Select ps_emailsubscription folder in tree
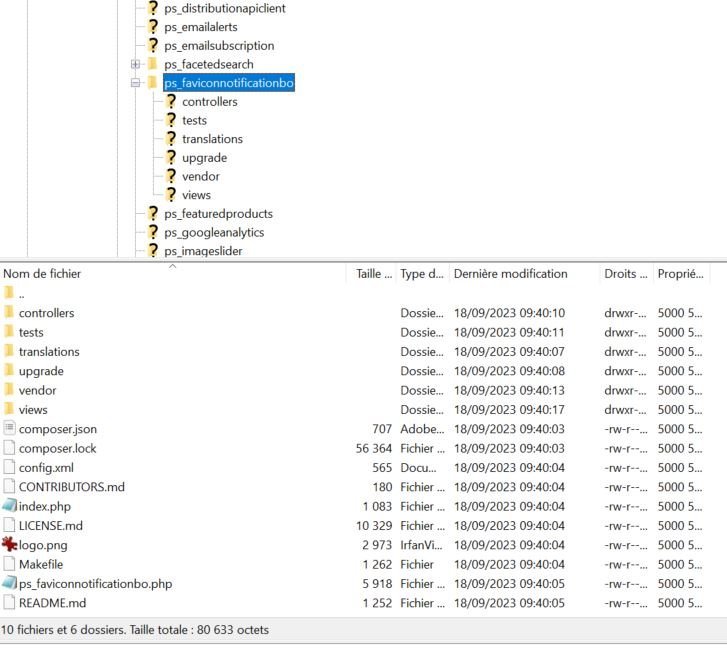The image size is (727, 649). click(x=219, y=45)
